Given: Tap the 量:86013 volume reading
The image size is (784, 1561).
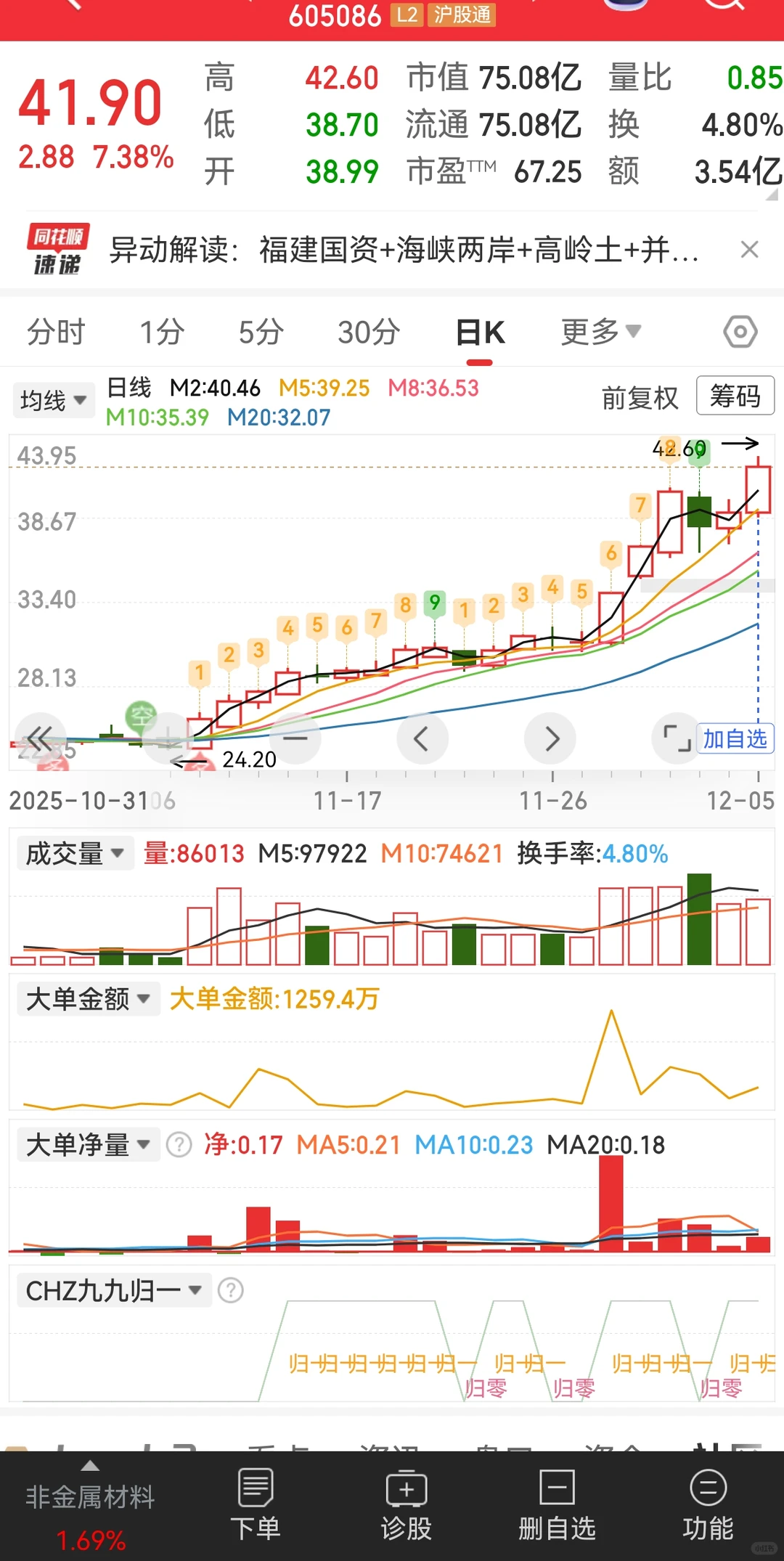Looking at the screenshot, I should tap(194, 853).
